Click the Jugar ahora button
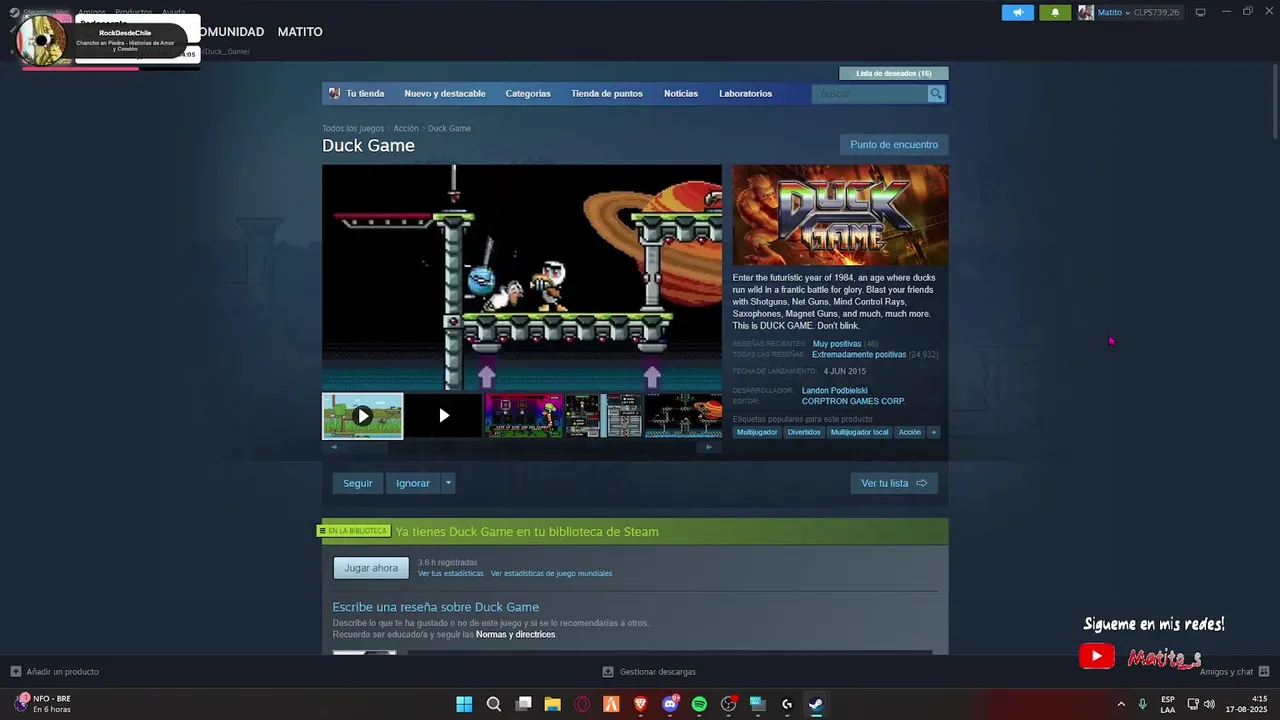Viewport: 1280px width, 720px height. [x=371, y=568]
